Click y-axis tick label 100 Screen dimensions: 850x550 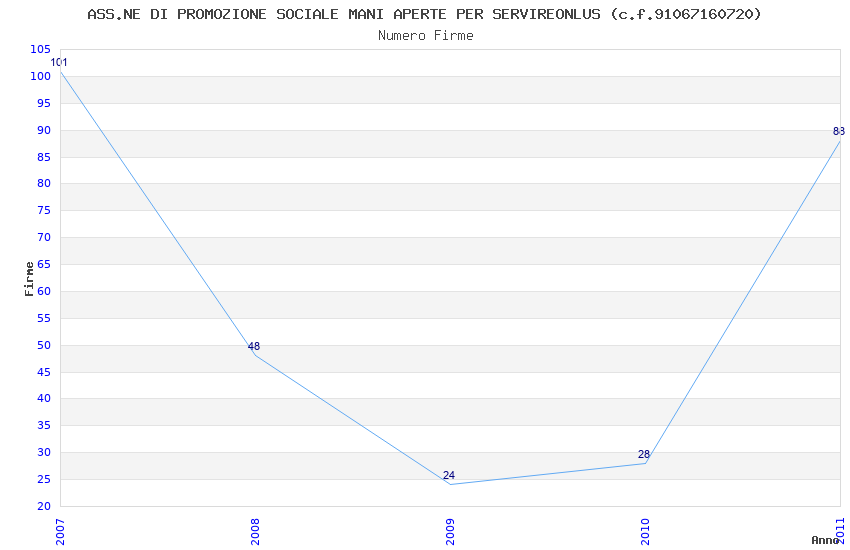(41, 76)
